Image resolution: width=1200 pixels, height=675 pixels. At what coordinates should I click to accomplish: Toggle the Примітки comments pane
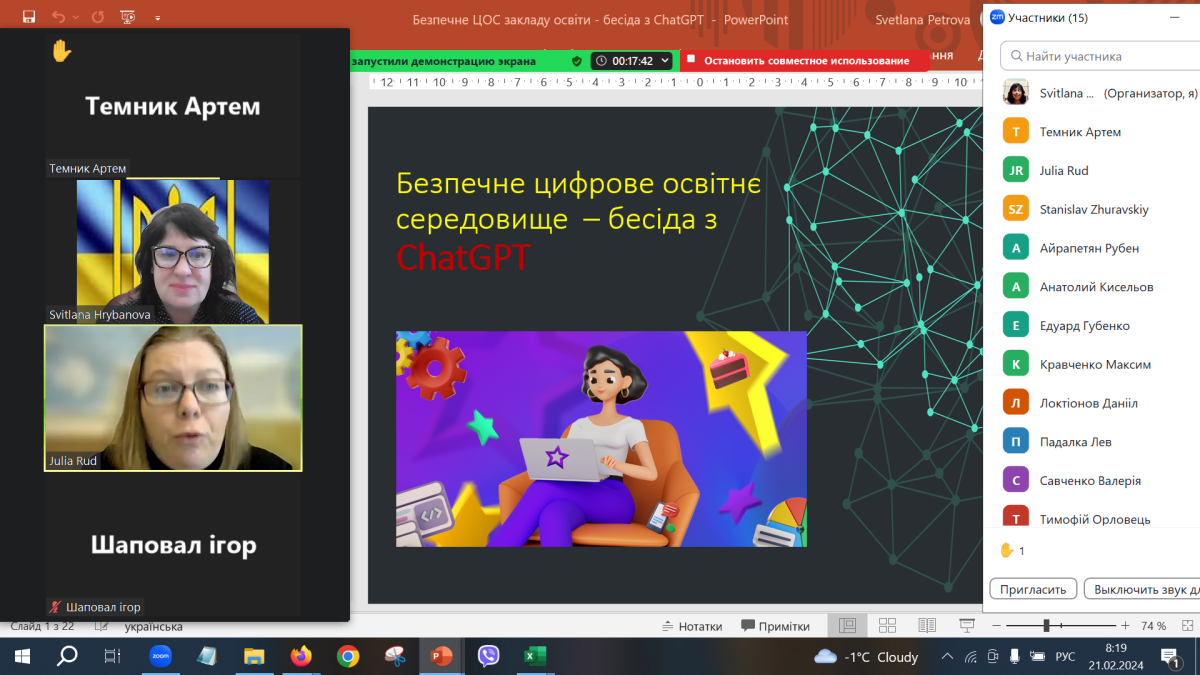(x=775, y=626)
